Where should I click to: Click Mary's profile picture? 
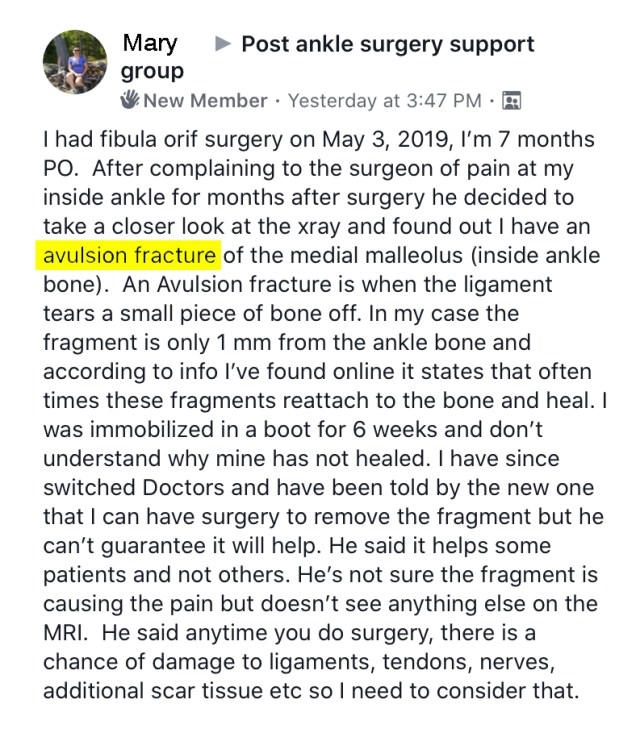tap(75, 62)
